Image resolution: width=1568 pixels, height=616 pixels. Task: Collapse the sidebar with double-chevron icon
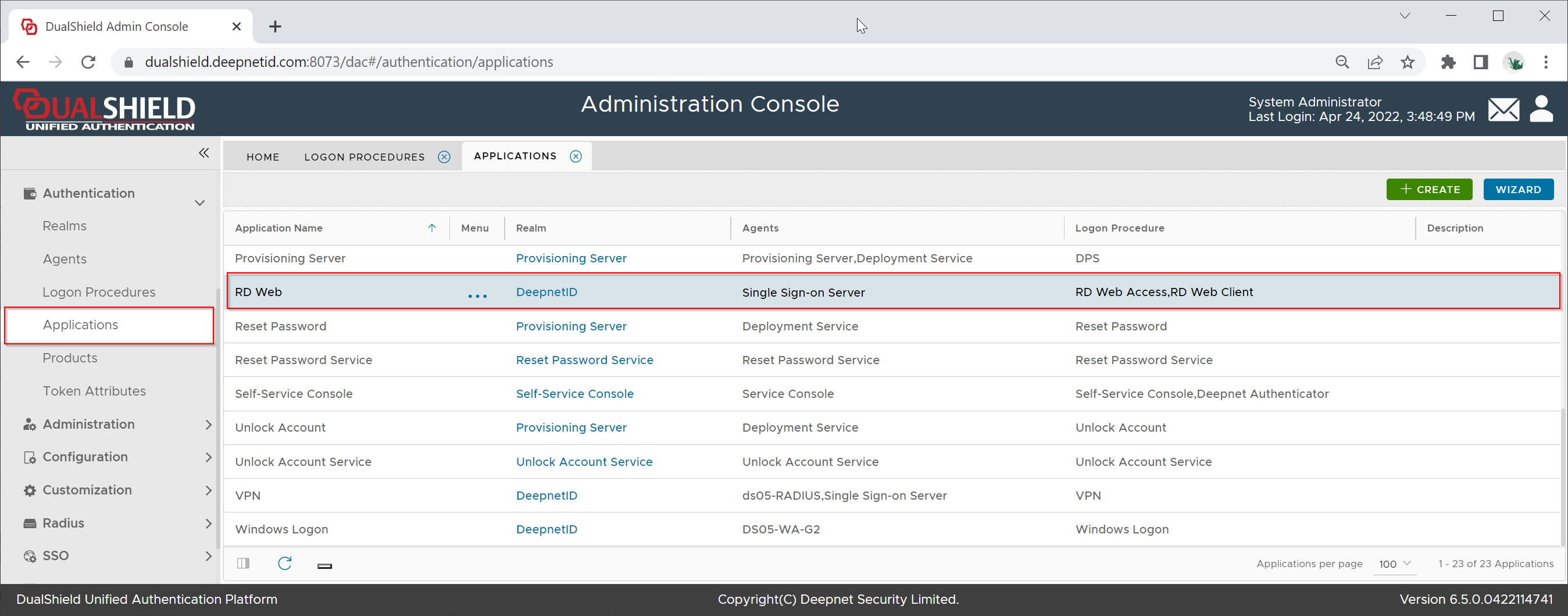(x=204, y=153)
